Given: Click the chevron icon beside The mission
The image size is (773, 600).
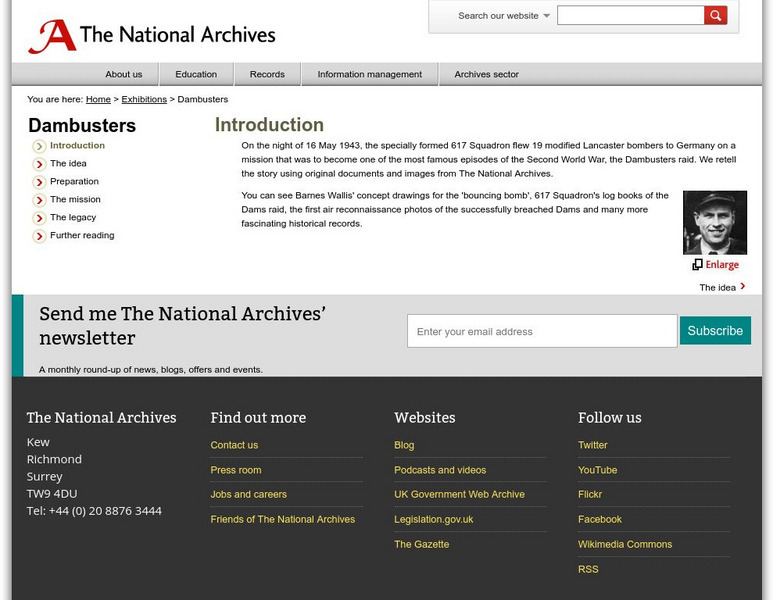Looking at the screenshot, I should tap(39, 200).
